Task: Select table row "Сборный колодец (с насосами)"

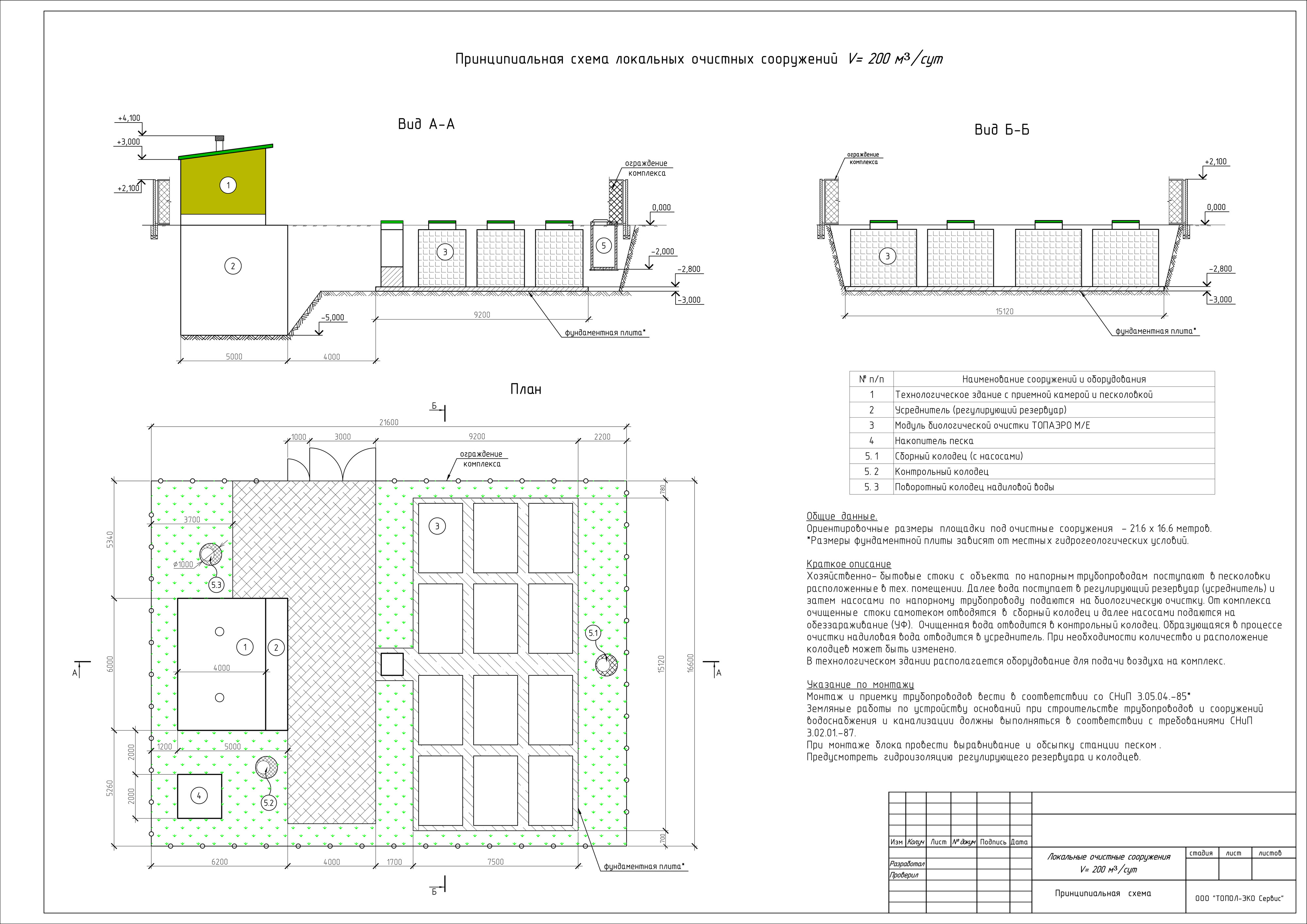Action: click(x=1032, y=456)
